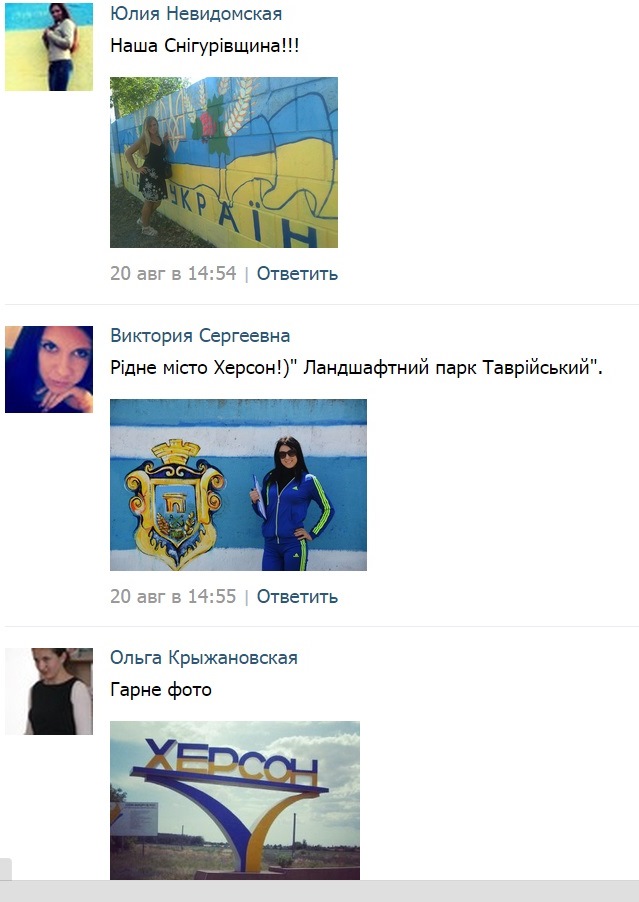Viewport: 639px width, 902px height.
Task: Click Ответить under the 14:55 comment
Action: click(297, 597)
